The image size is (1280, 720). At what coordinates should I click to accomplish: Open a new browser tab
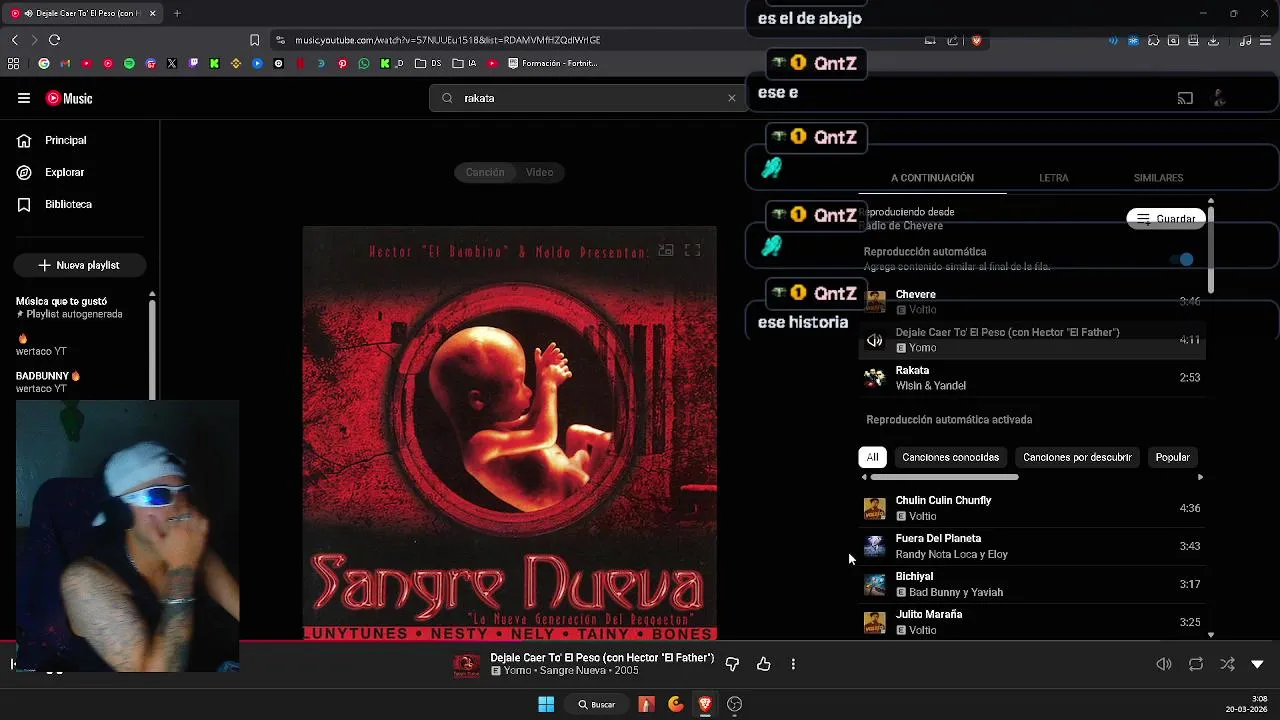[177, 13]
